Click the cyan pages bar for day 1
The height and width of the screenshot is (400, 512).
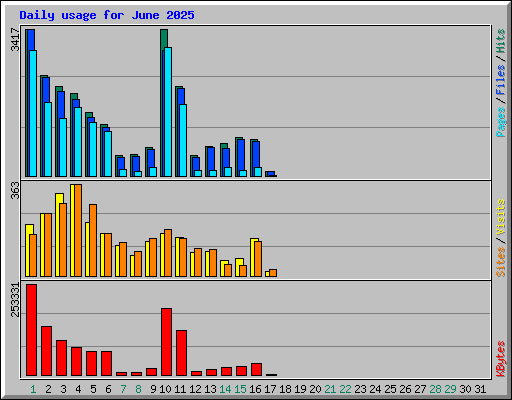pos(33,113)
